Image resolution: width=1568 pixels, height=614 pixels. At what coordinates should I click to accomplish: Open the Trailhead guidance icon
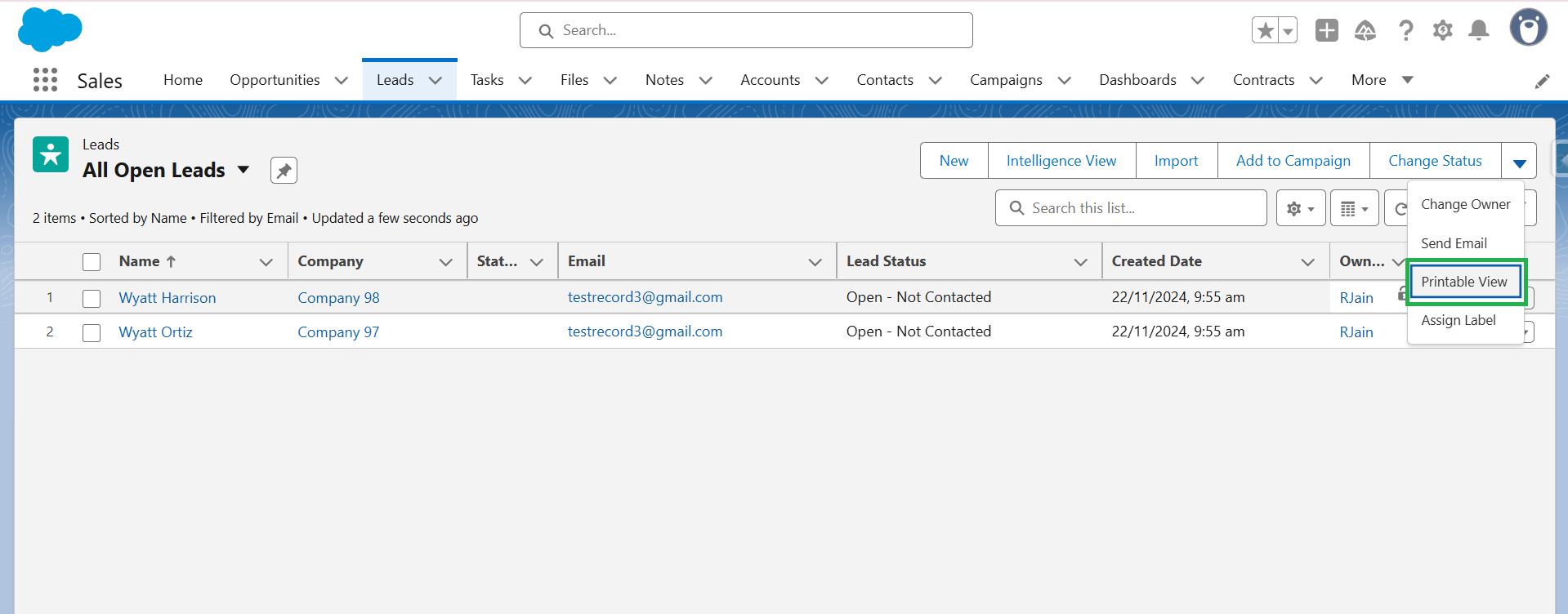click(1365, 31)
